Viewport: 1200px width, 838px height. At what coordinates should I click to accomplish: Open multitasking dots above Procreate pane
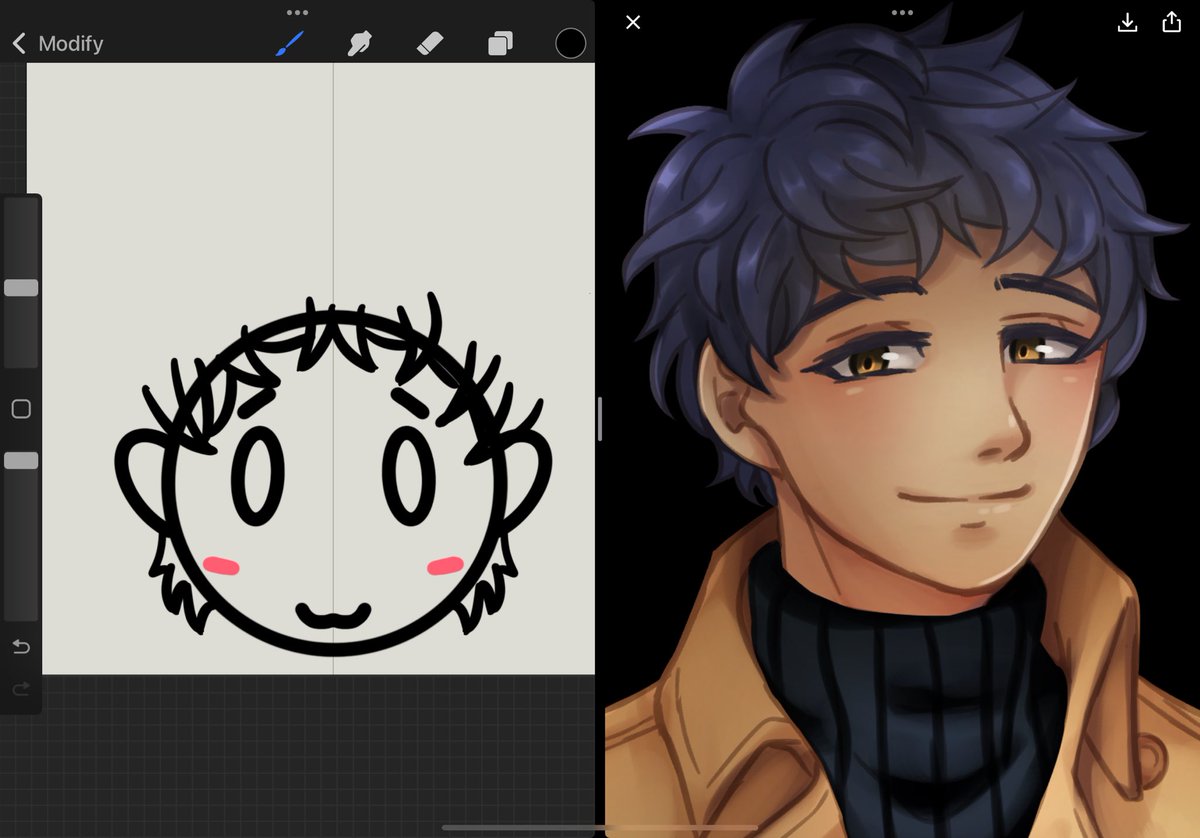297,13
